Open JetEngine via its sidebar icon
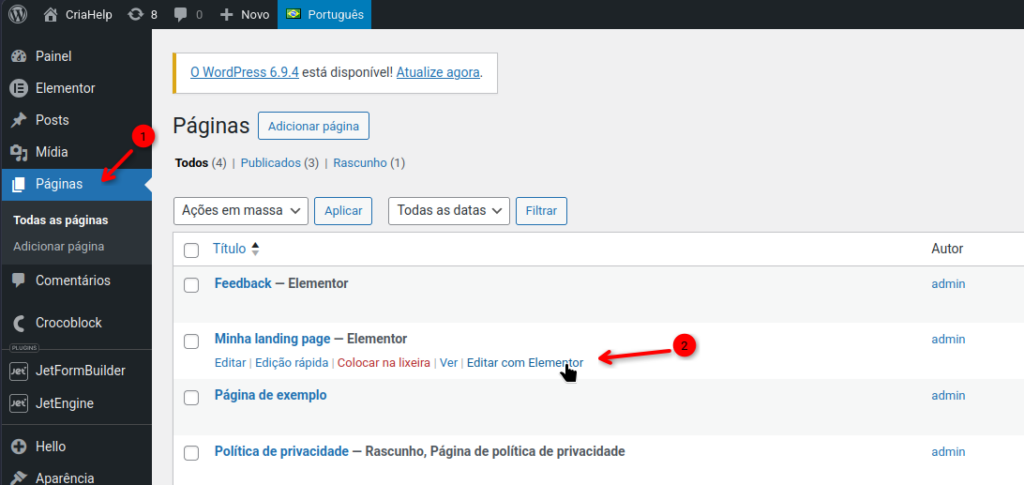 click(x=18, y=403)
